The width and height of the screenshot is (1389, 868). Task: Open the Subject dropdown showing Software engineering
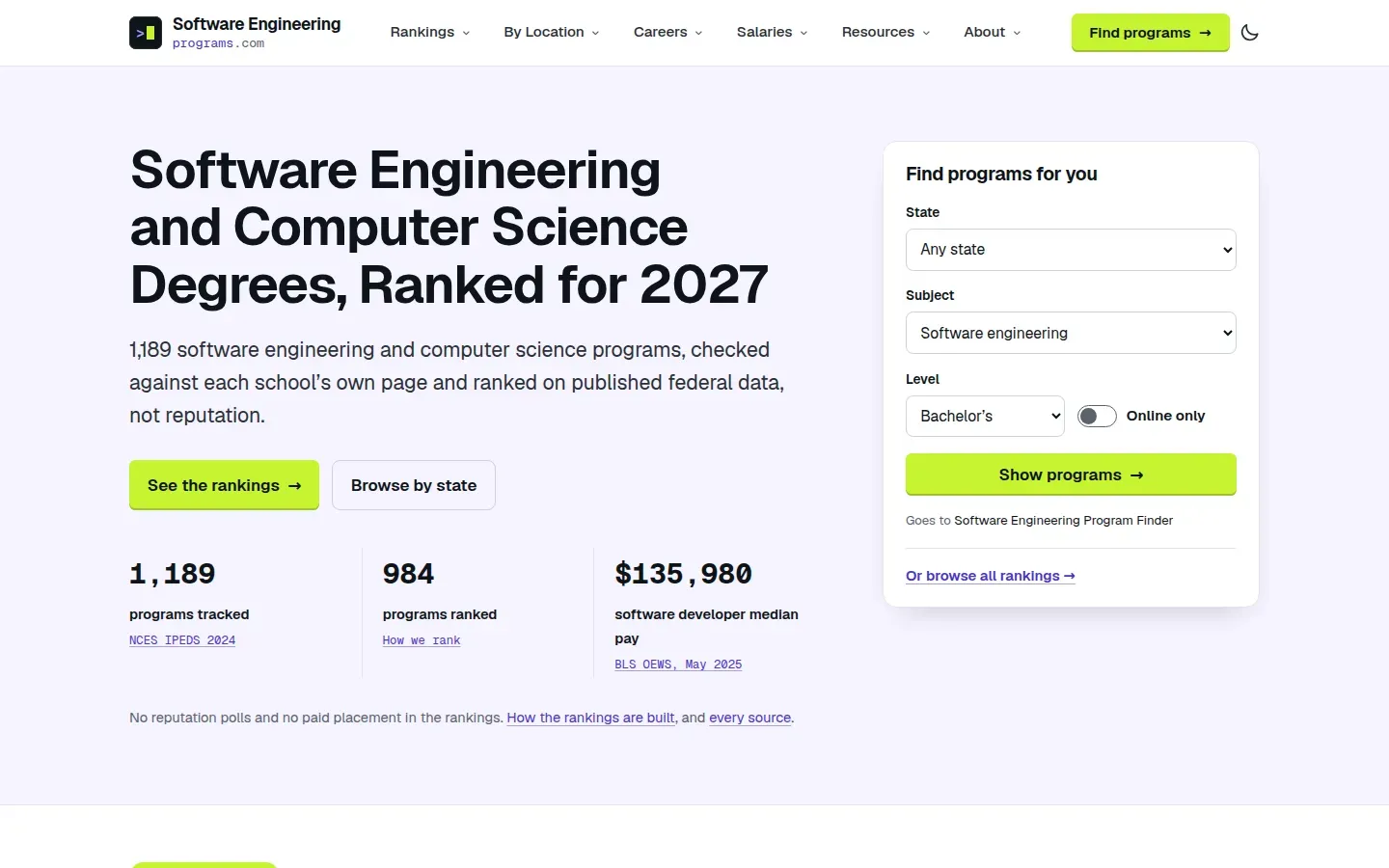tap(1071, 333)
